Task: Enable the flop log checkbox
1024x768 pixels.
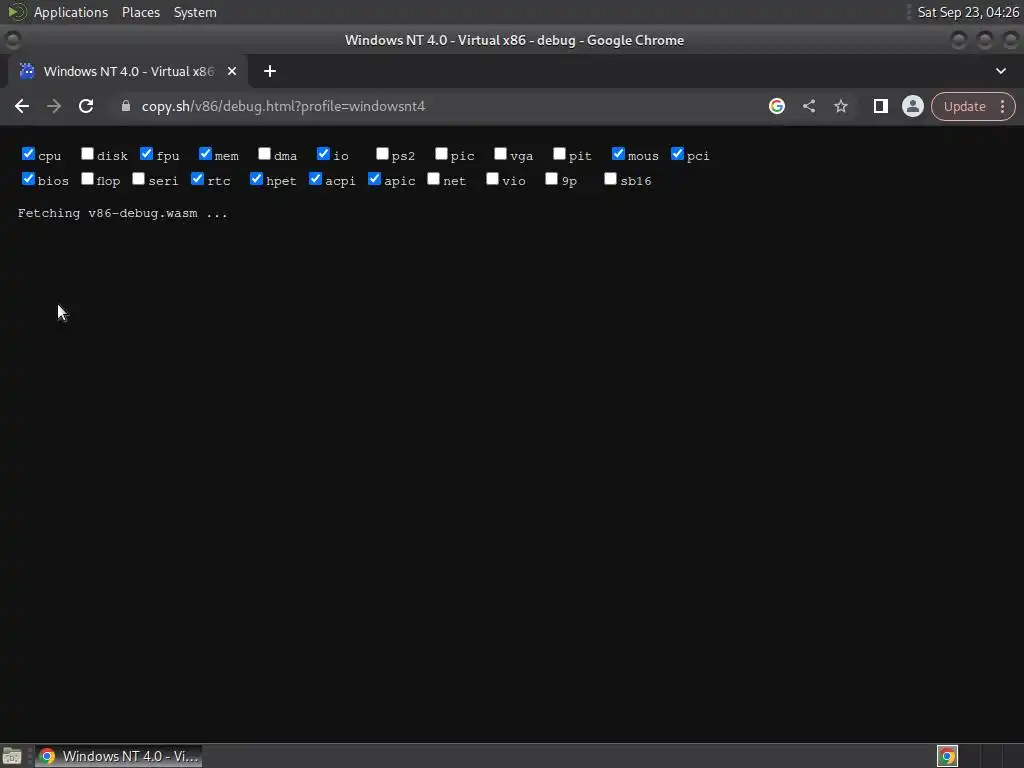Action: 87,178
